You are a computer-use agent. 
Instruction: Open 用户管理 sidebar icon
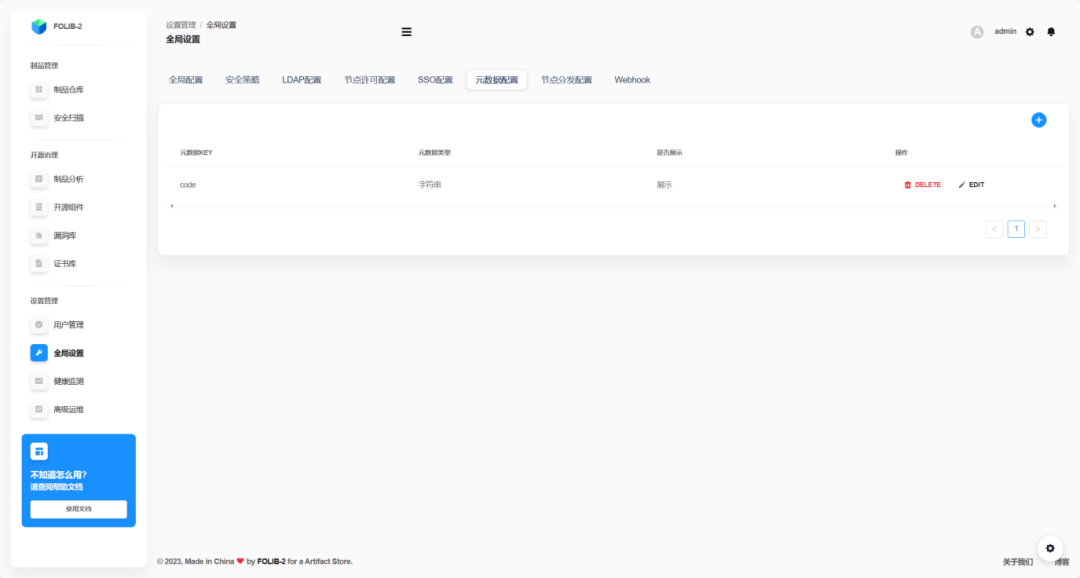point(39,324)
